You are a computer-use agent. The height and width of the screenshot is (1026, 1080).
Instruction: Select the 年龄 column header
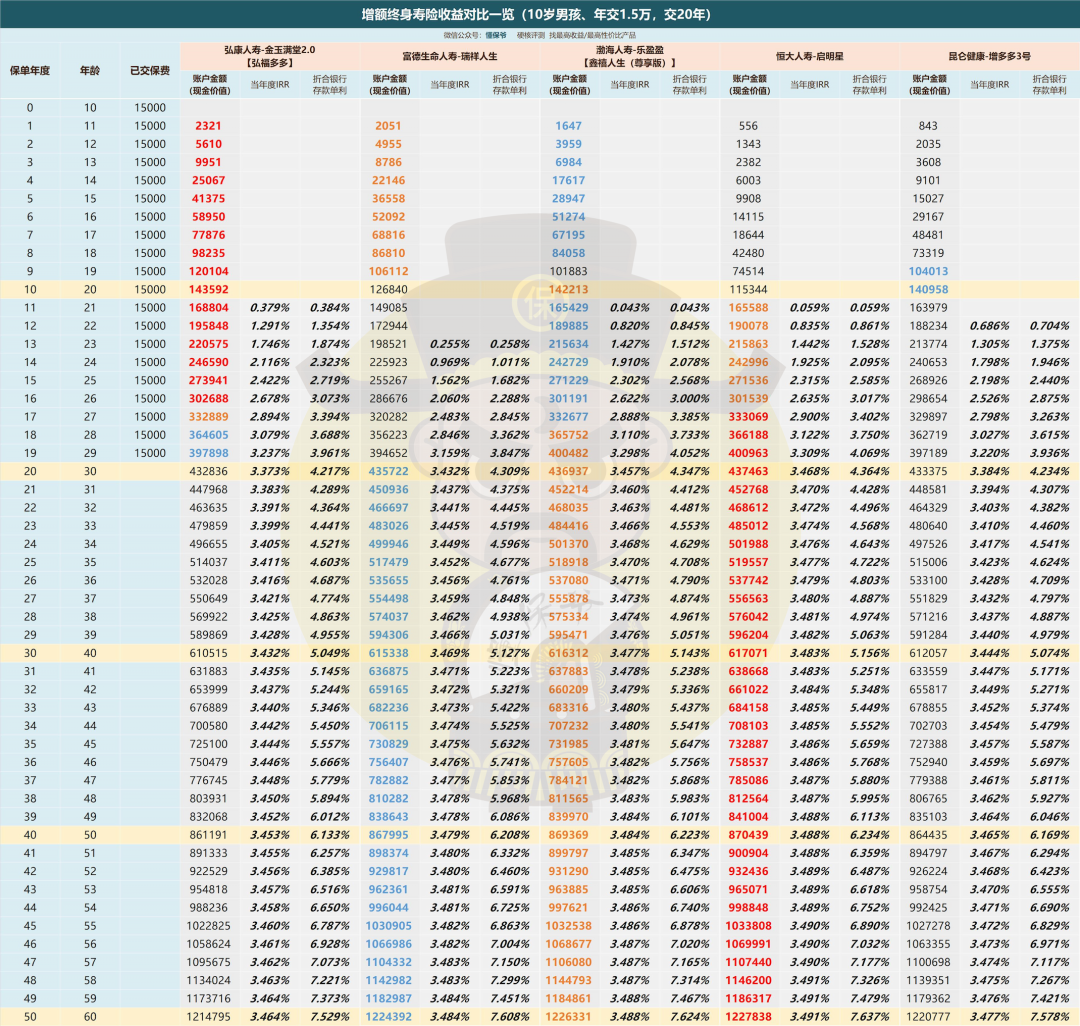[90, 71]
